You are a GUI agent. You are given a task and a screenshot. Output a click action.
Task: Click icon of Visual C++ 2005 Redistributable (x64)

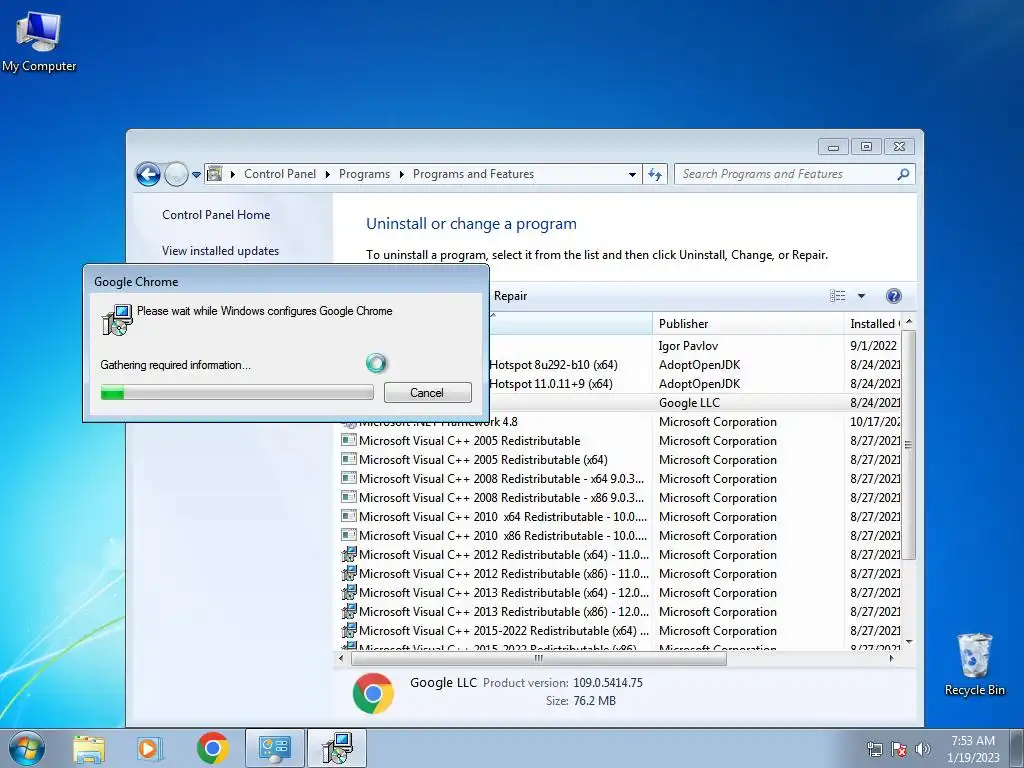pos(349,460)
